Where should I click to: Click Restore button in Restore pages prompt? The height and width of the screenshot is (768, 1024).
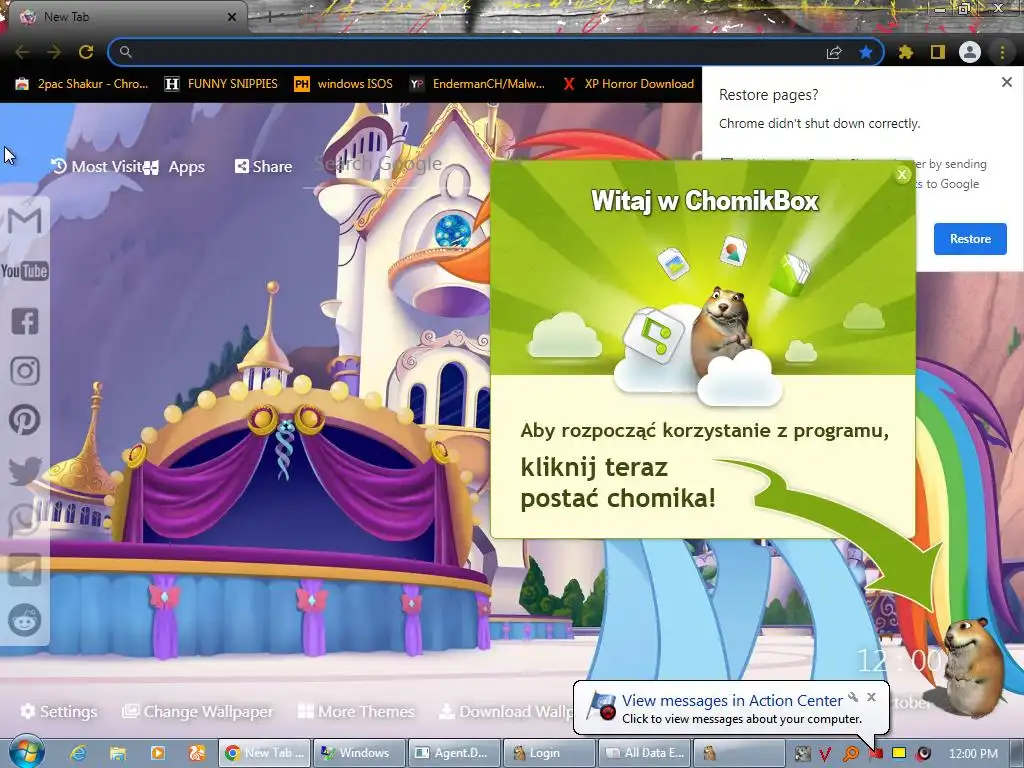coord(970,239)
